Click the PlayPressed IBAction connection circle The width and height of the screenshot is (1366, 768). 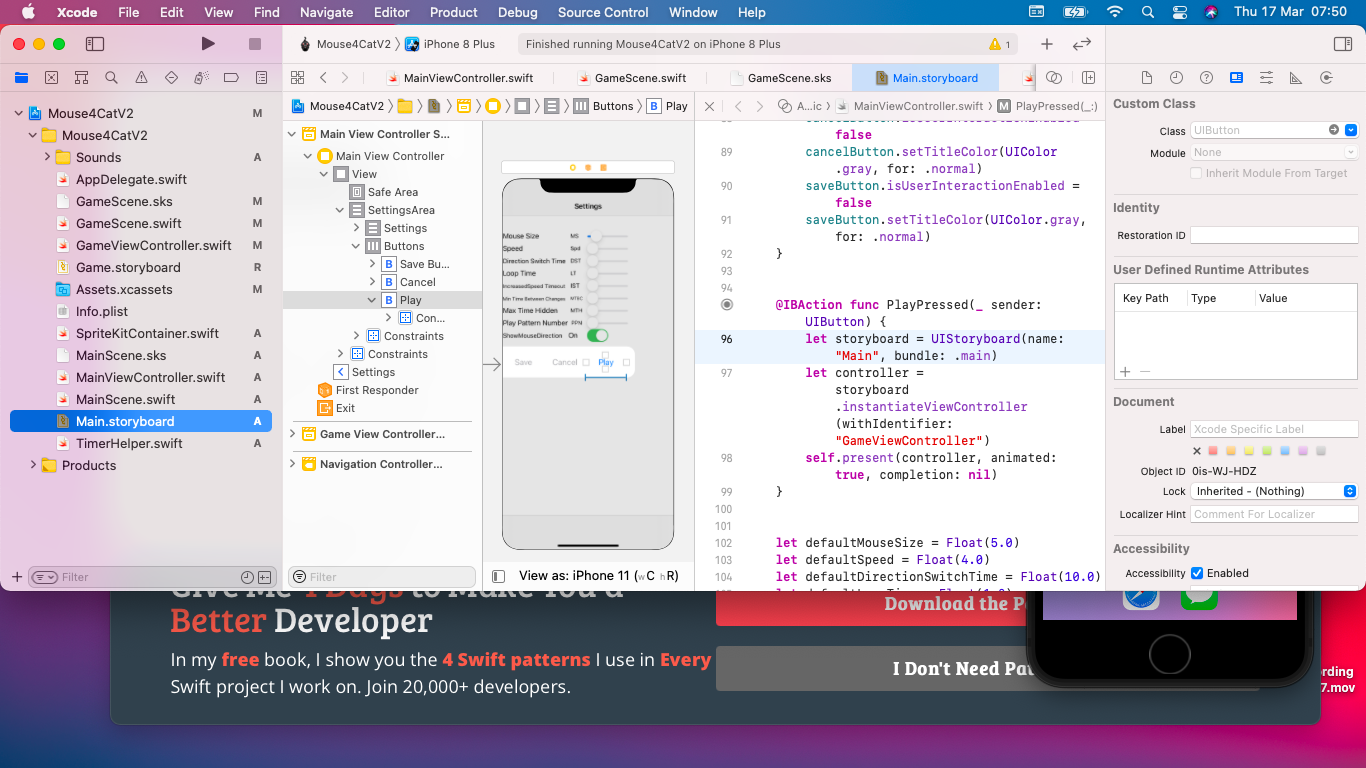coord(727,305)
